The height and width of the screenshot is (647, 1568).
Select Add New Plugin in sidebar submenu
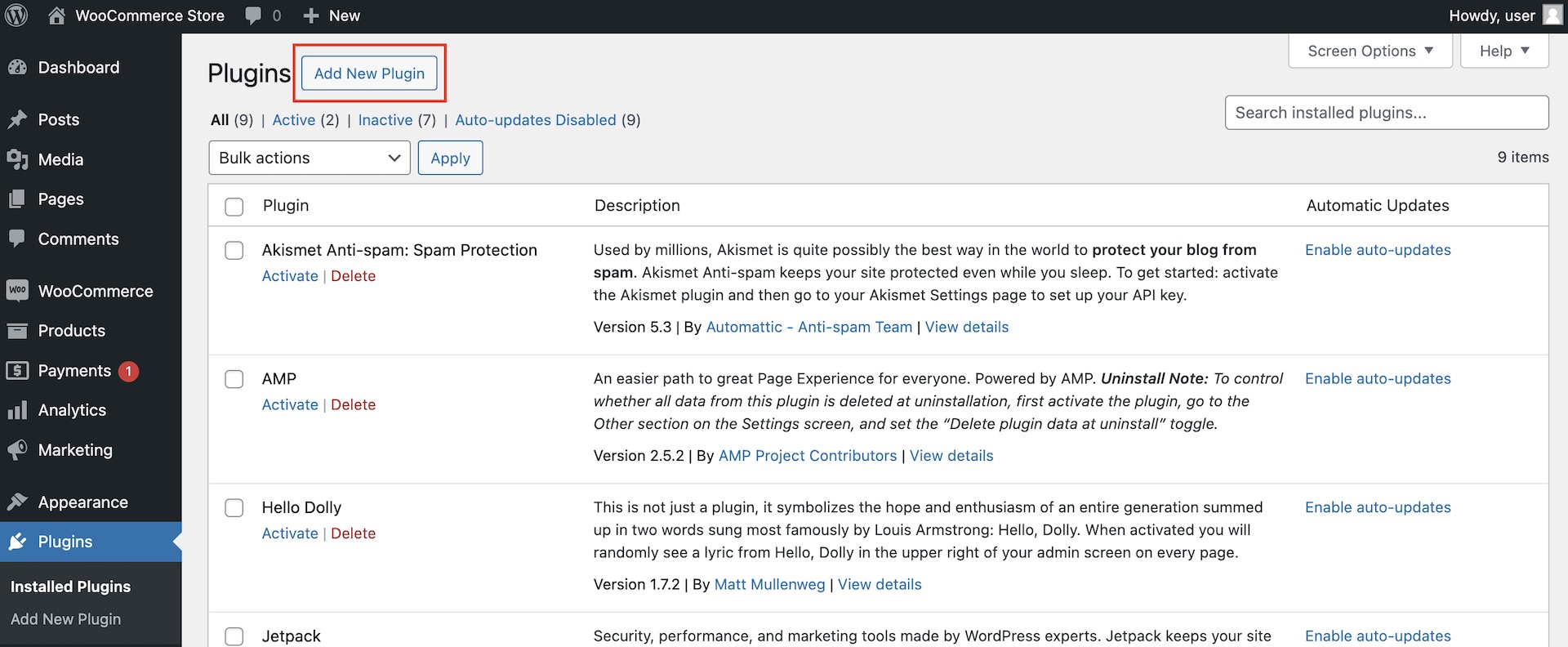click(65, 619)
